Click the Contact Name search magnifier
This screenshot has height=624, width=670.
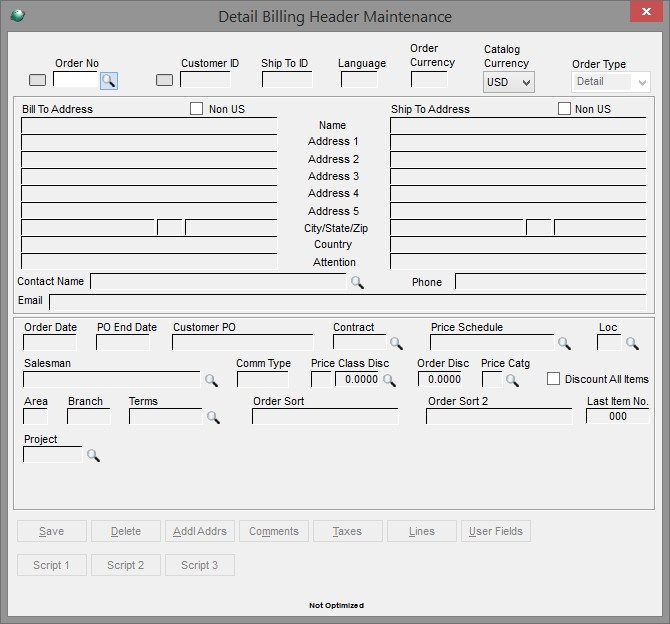tap(357, 282)
